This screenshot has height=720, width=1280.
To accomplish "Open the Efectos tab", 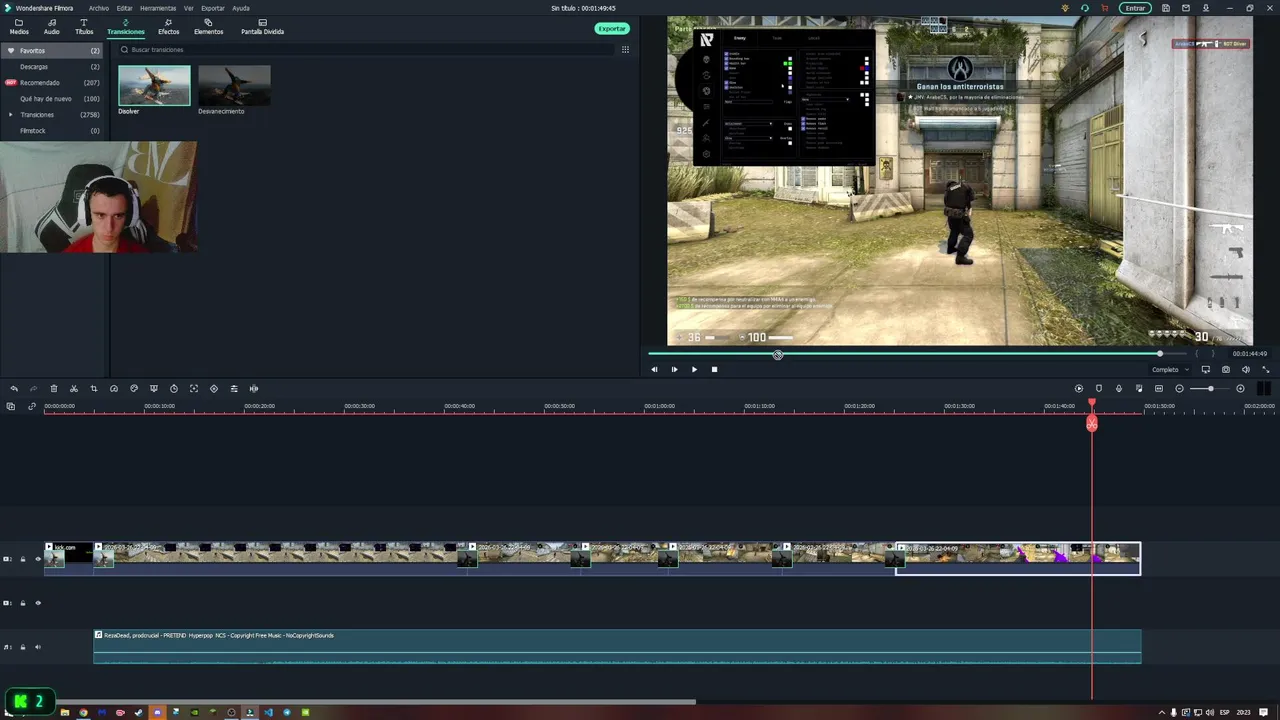I will (168, 27).
